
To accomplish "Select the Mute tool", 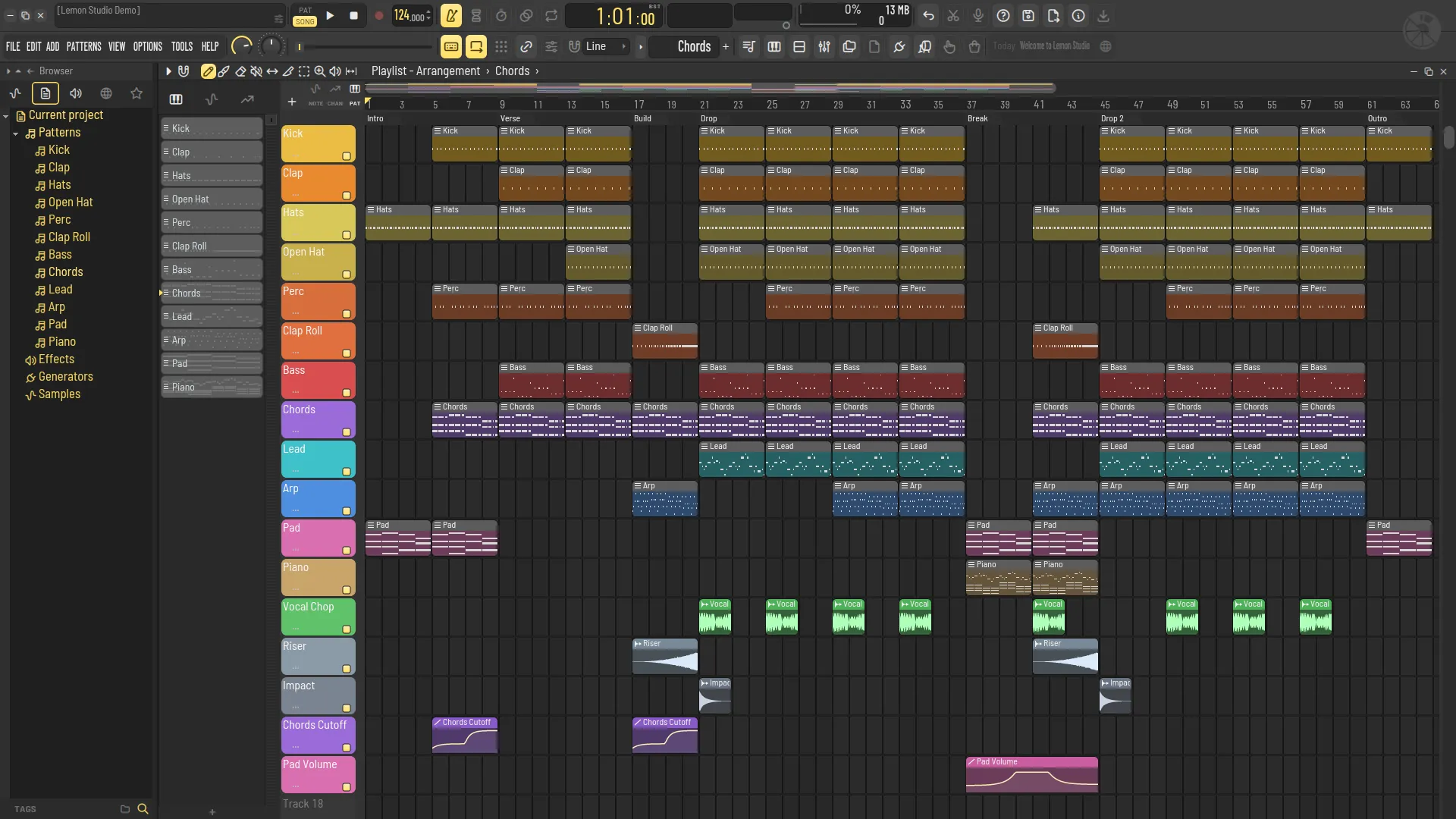I will tap(256, 71).
